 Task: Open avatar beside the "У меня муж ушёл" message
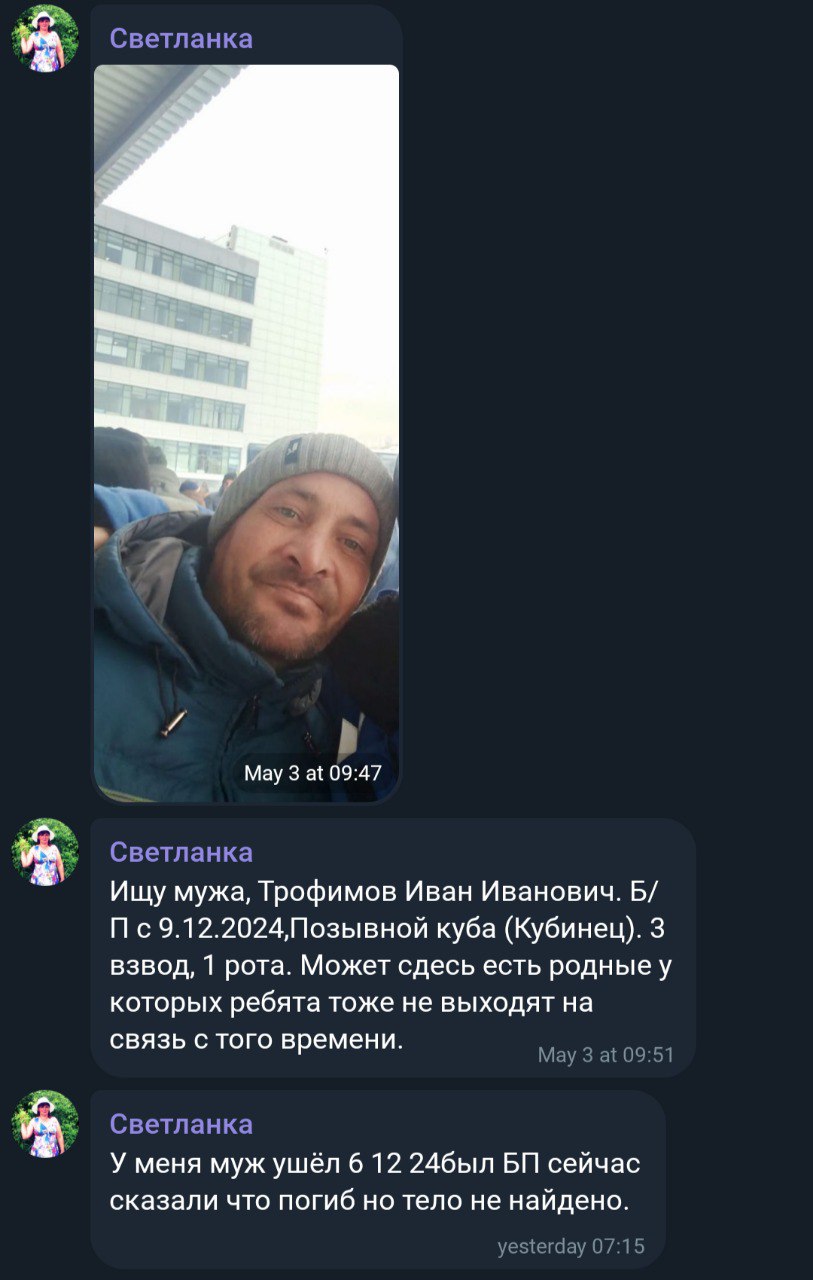click(45, 1124)
